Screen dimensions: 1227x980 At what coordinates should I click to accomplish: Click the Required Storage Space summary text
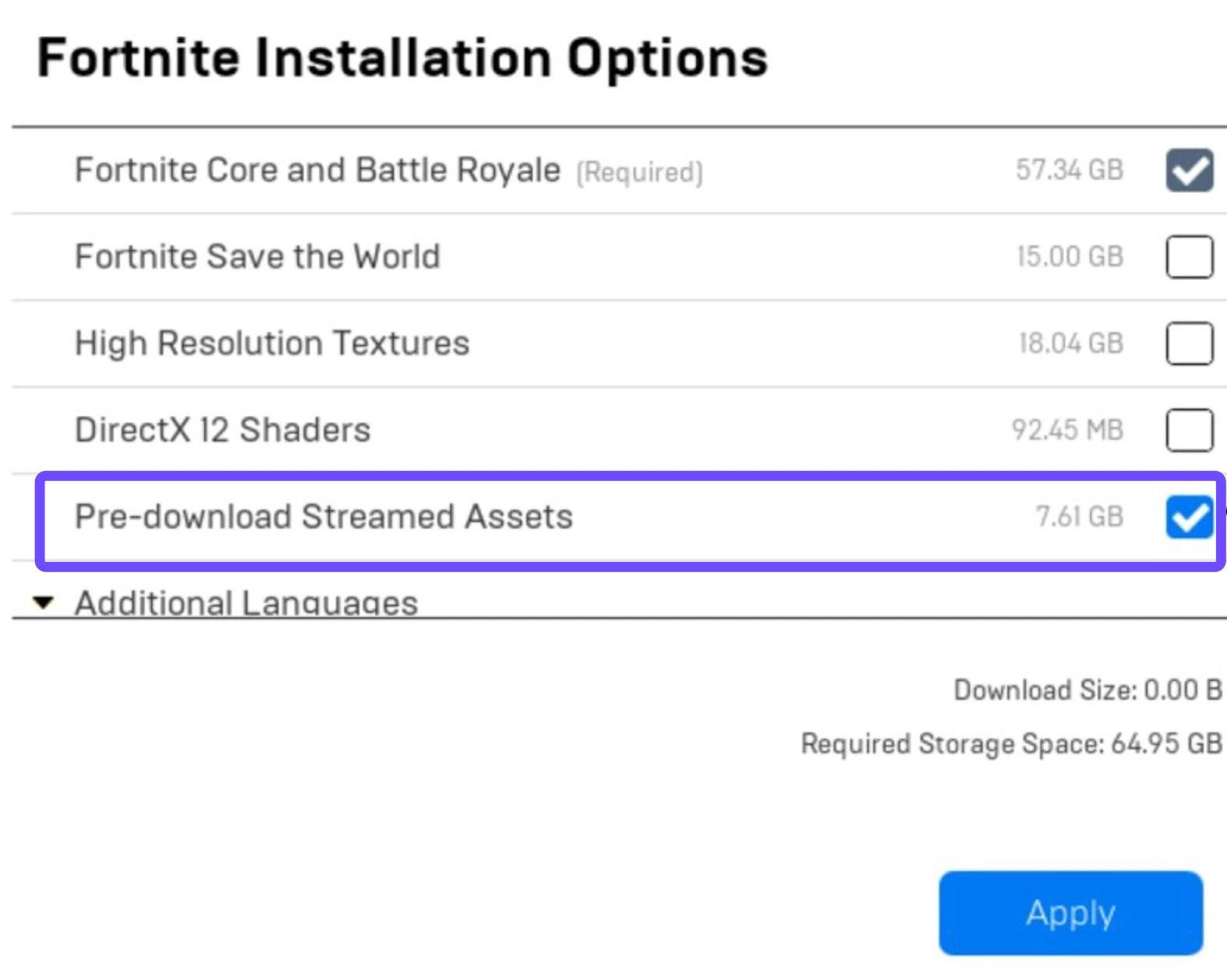(1011, 744)
